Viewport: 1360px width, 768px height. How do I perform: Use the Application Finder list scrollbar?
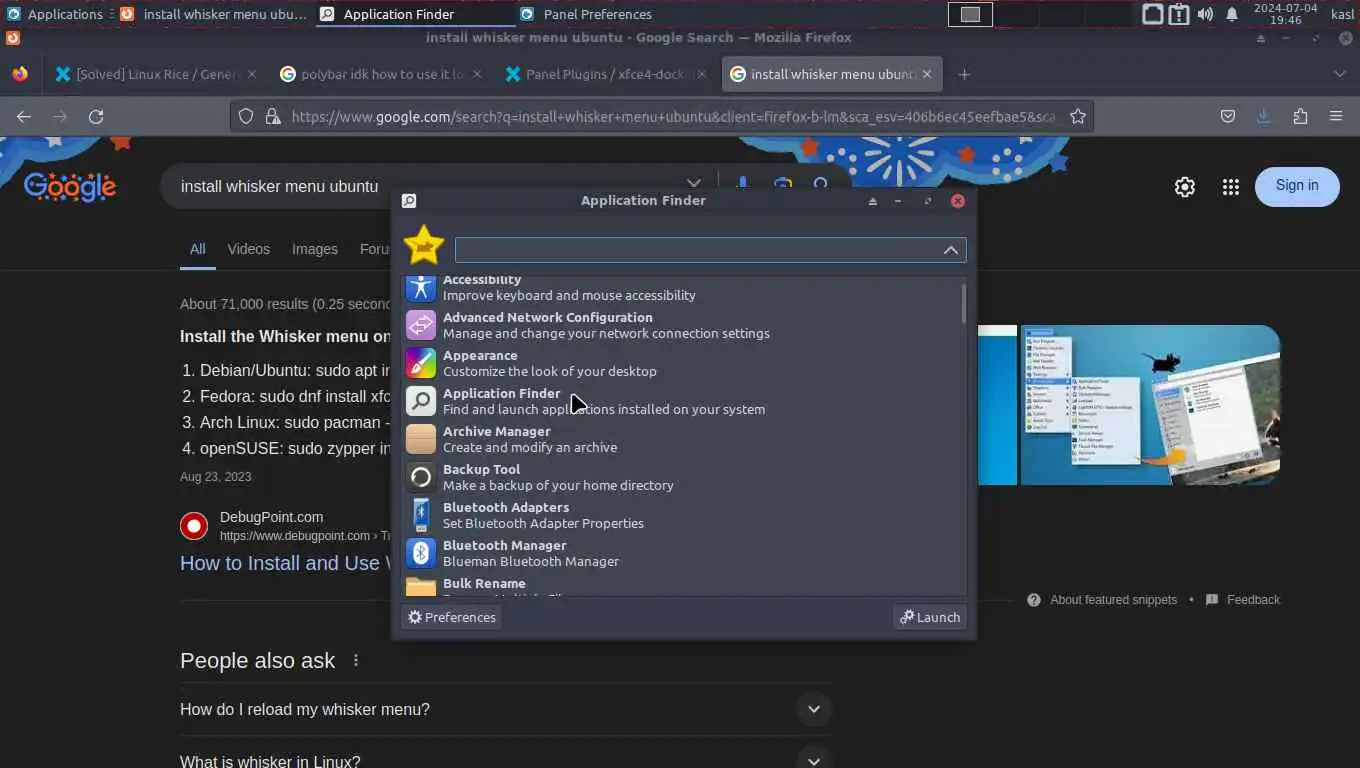pyautogui.click(x=964, y=304)
